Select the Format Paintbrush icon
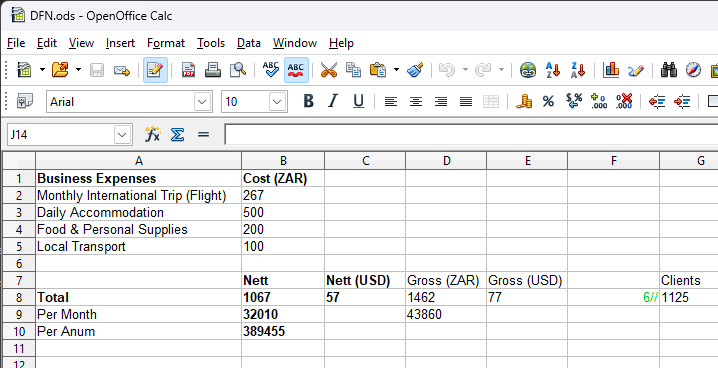The height and width of the screenshot is (368, 718). [x=415, y=70]
